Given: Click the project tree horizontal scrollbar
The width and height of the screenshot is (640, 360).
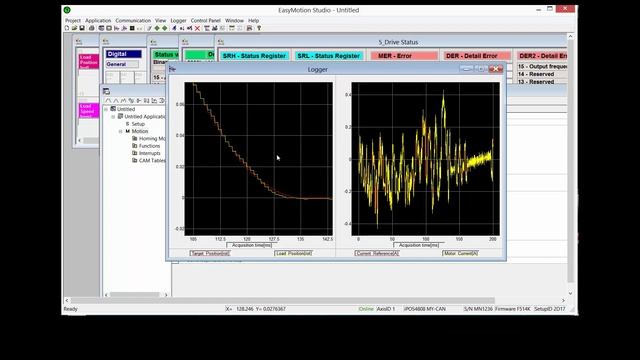Looking at the screenshot, I should click(136, 295).
